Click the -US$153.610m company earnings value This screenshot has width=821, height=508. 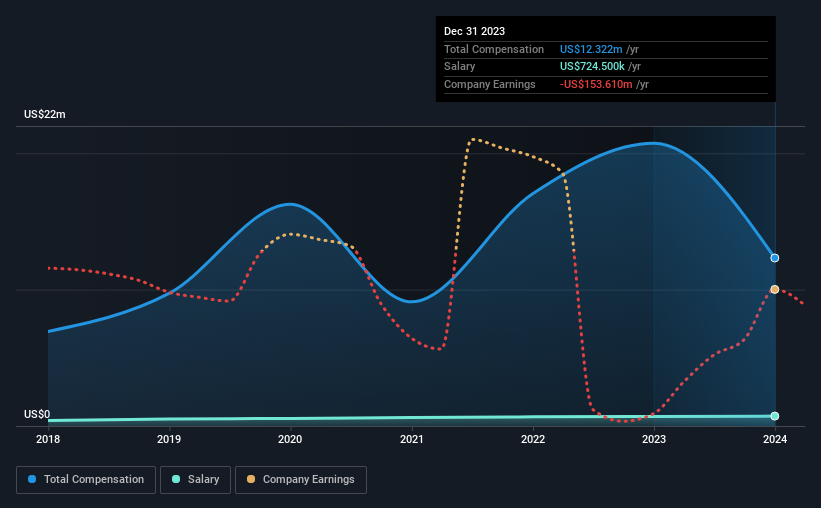(x=596, y=84)
